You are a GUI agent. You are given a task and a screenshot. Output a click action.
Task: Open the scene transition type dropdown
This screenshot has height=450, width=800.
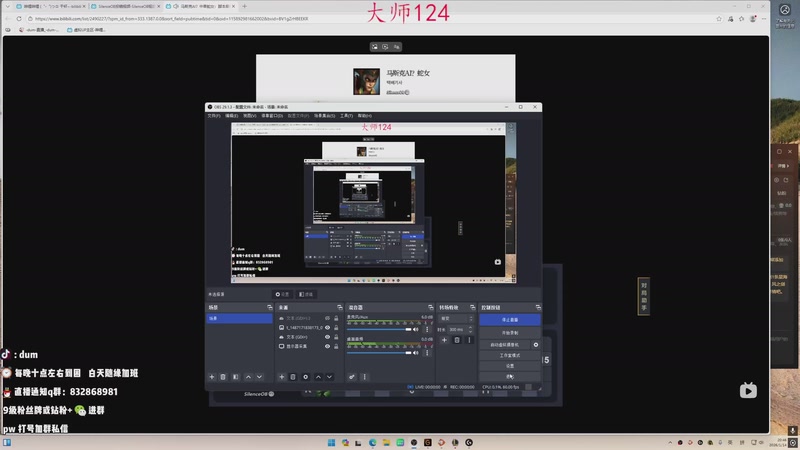[455, 318]
